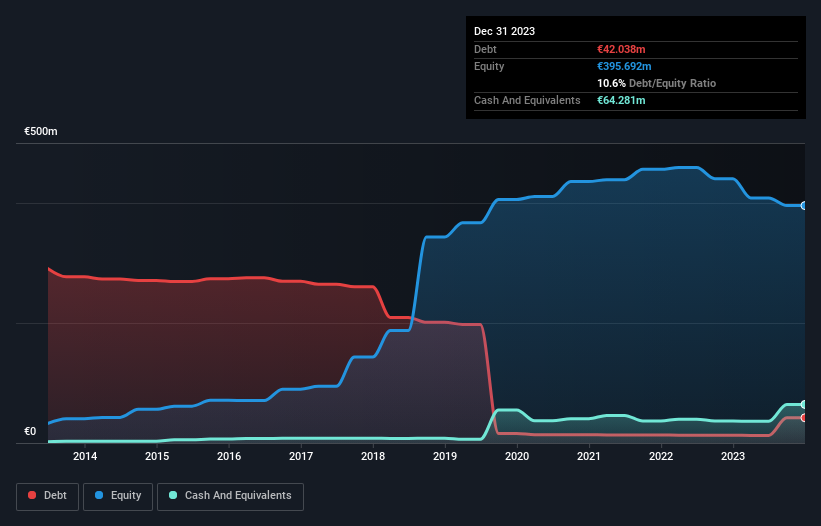Click the teal Cash endpoint marker
Viewport: 821px width, 526px height.
(x=804, y=405)
